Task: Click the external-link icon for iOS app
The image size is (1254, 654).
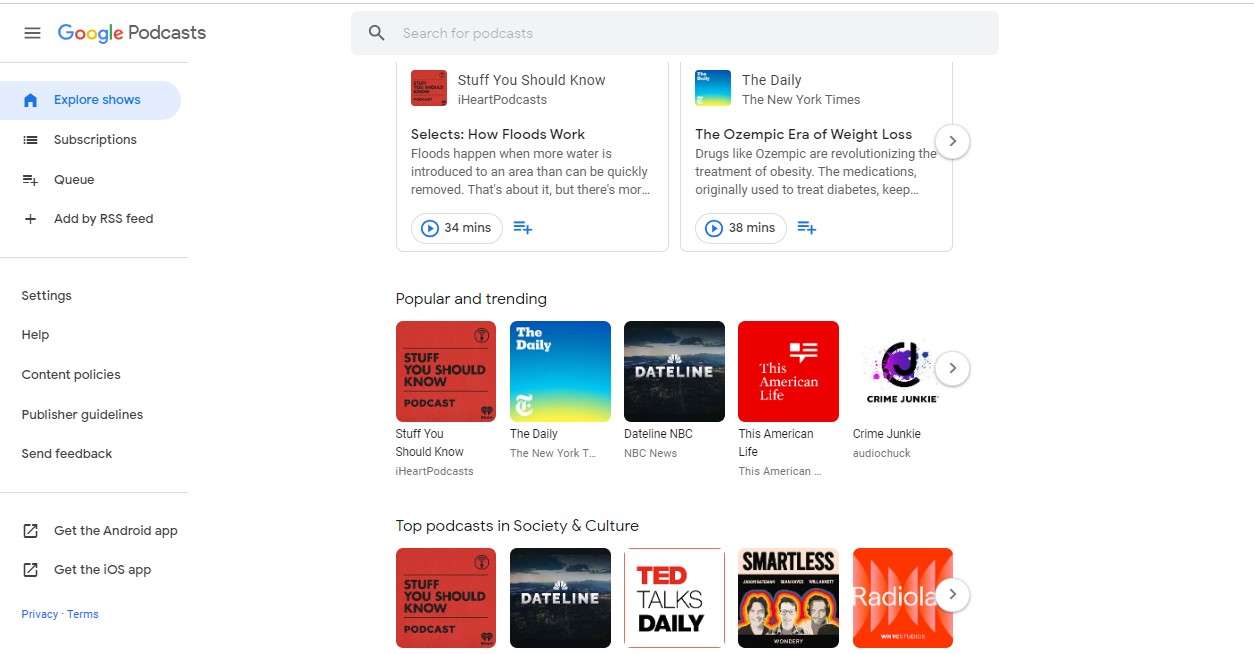Action: tap(31, 570)
